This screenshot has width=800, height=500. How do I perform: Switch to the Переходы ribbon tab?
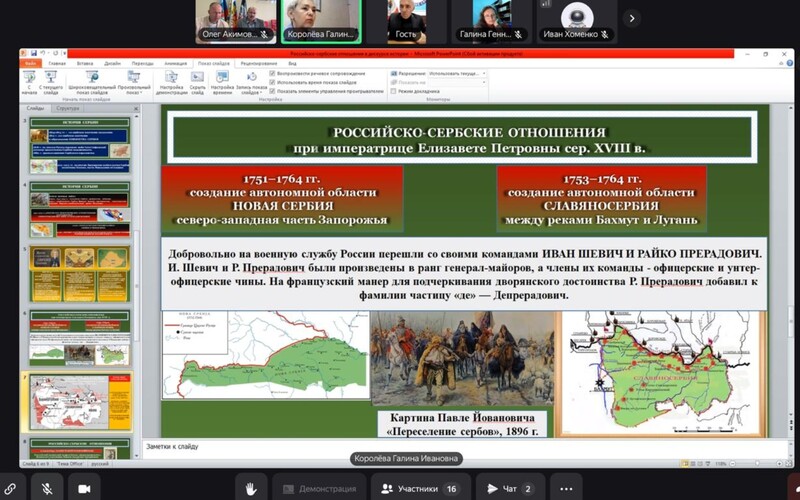[142, 63]
